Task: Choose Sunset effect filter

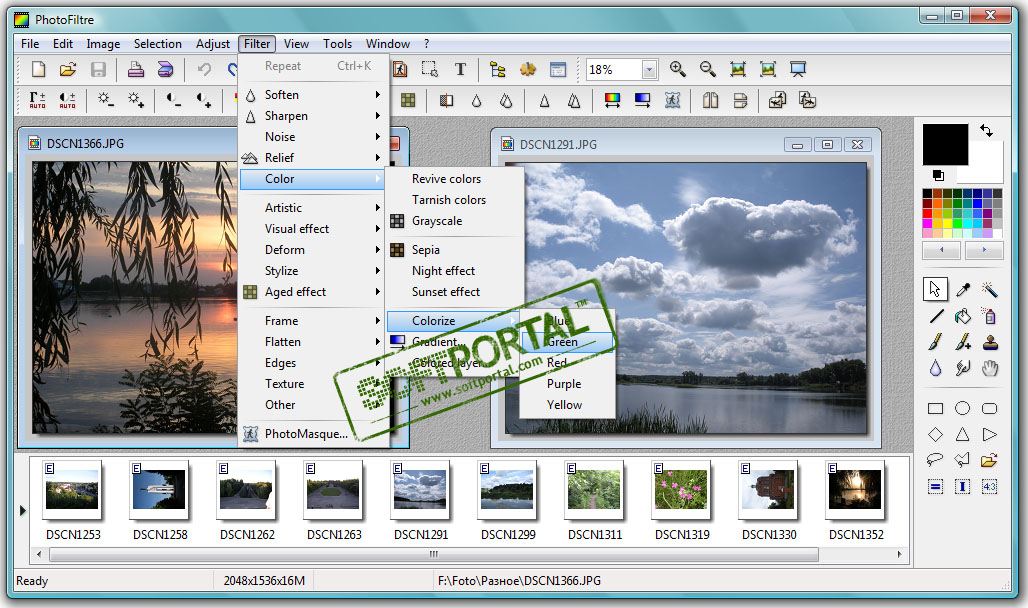Action: (x=455, y=292)
